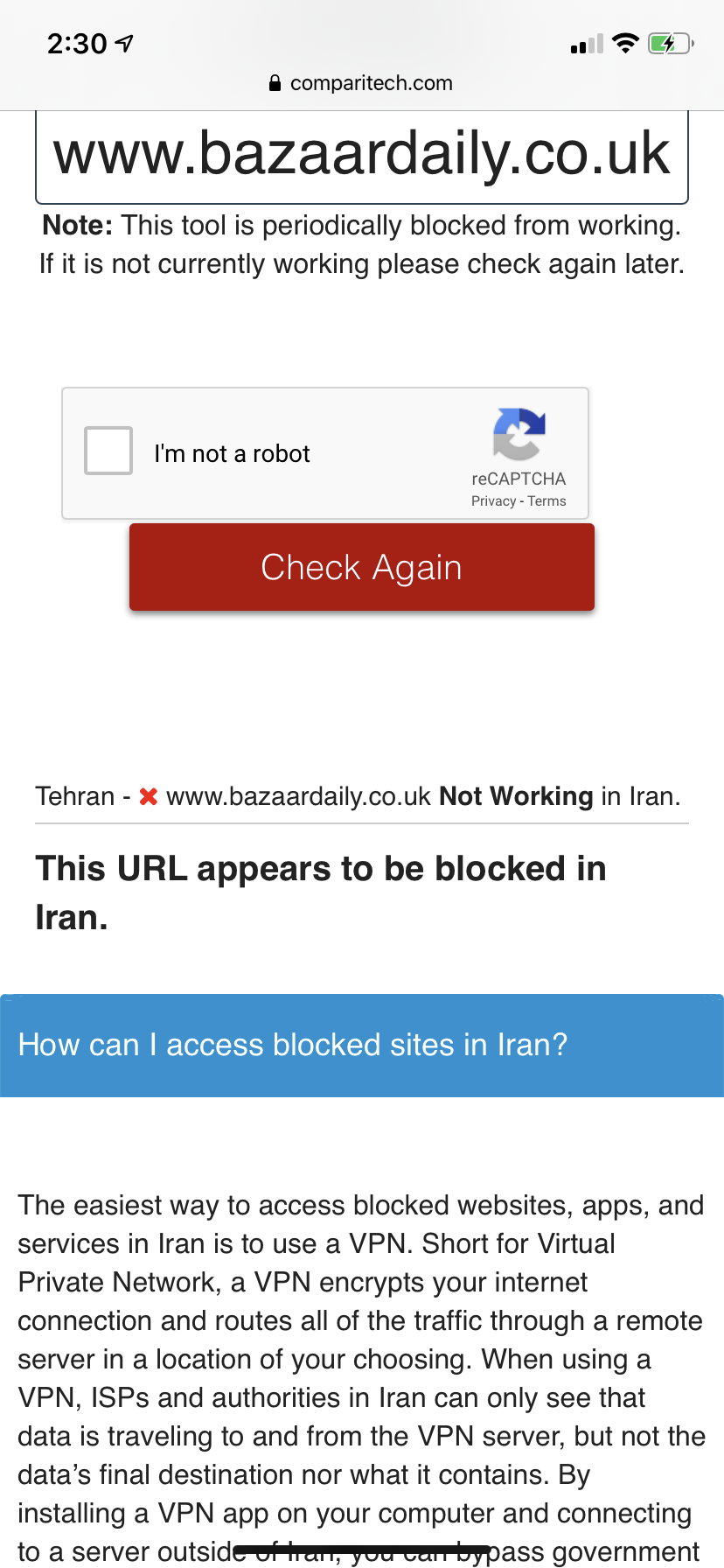Viewport: 724px width, 1568px height.
Task: Open the reCAPTCHA Terms link
Action: pos(546,501)
